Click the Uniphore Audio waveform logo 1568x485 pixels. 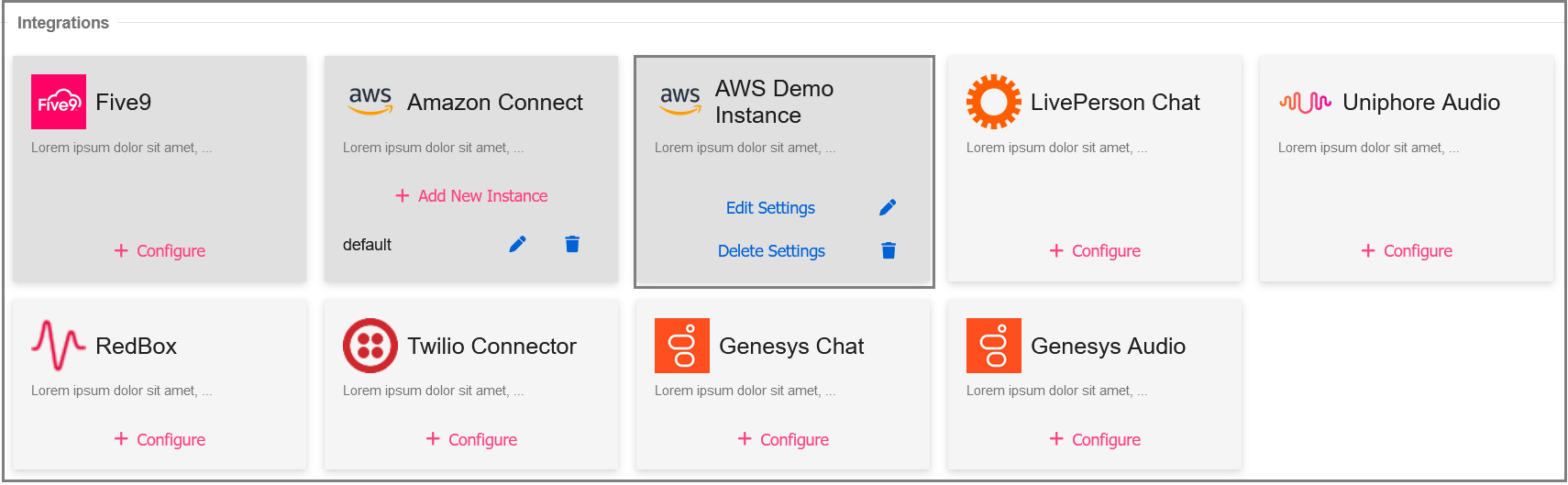coord(1306,102)
